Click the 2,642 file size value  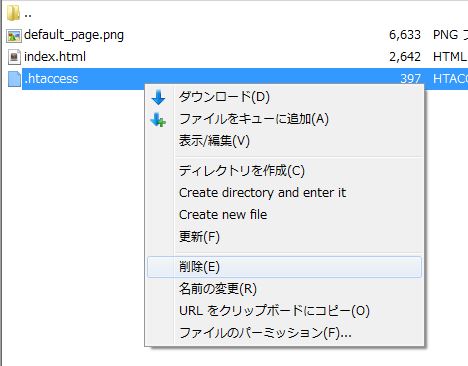click(x=405, y=57)
